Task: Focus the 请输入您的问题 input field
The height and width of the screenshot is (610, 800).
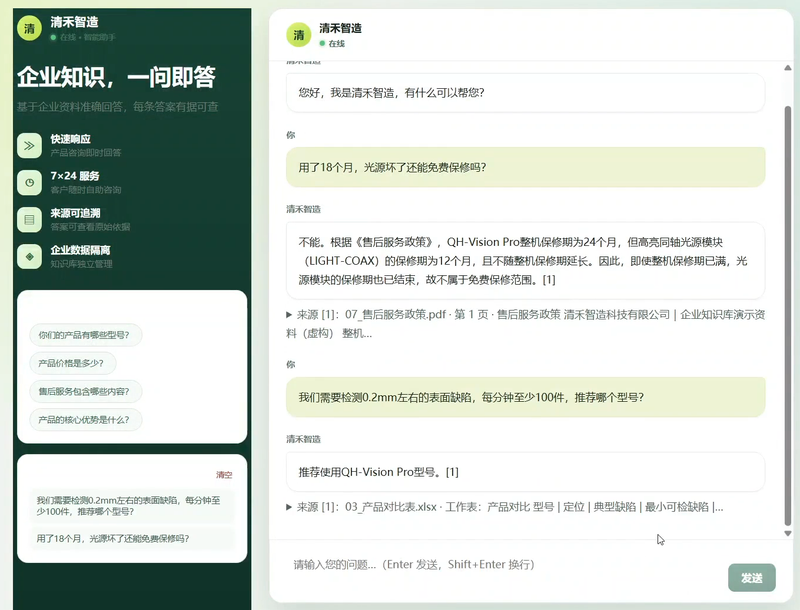Action: (x=505, y=565)
